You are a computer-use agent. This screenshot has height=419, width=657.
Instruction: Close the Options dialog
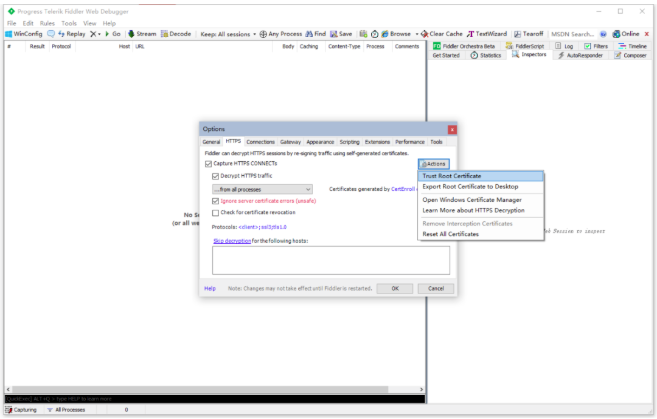point(452,129)
